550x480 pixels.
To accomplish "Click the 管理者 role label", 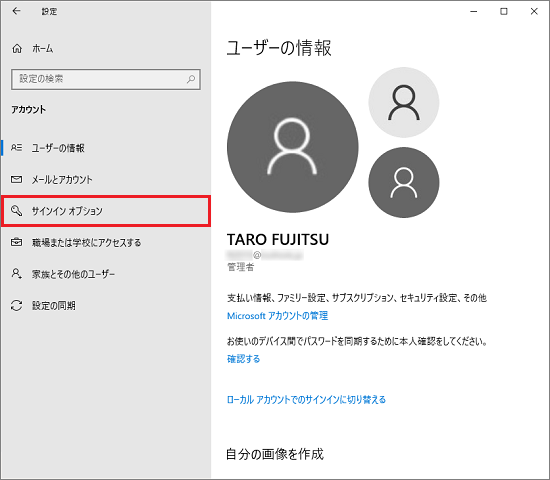I will 240,267.
